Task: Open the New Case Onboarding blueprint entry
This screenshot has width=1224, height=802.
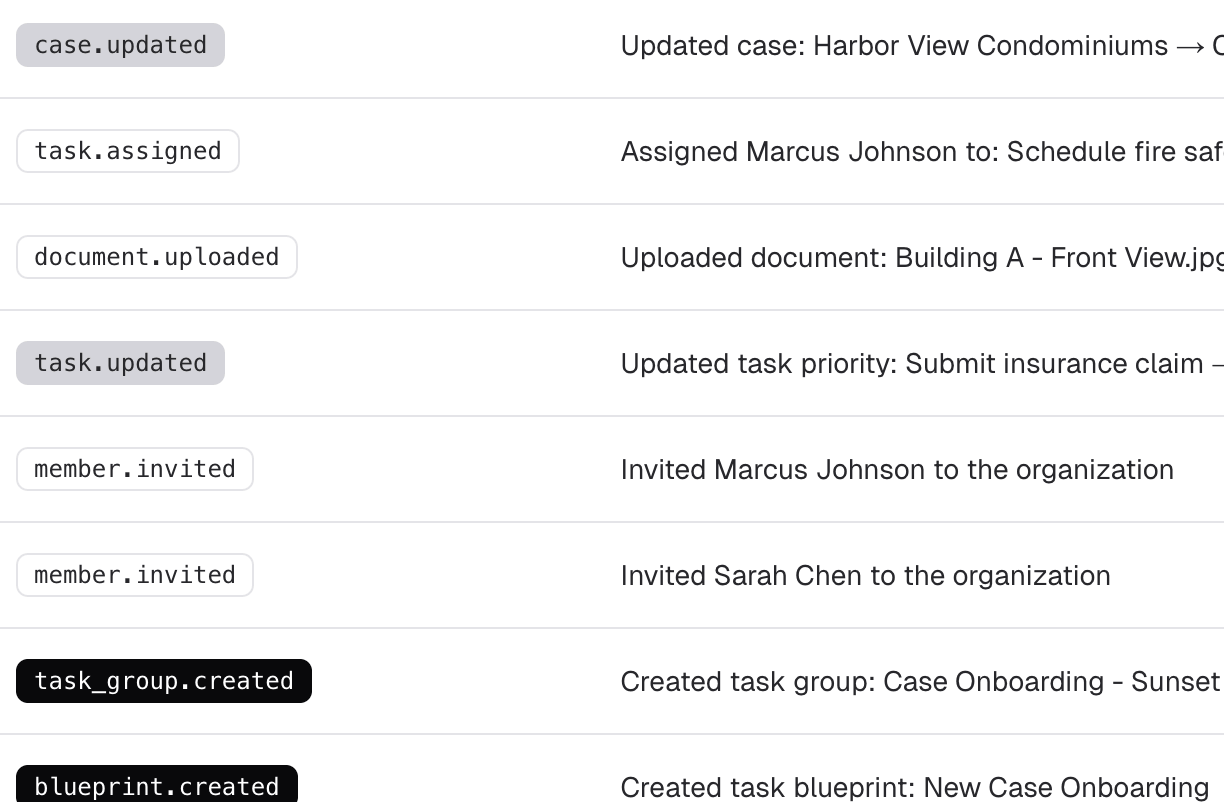Action: click(x=1066, y=788)
